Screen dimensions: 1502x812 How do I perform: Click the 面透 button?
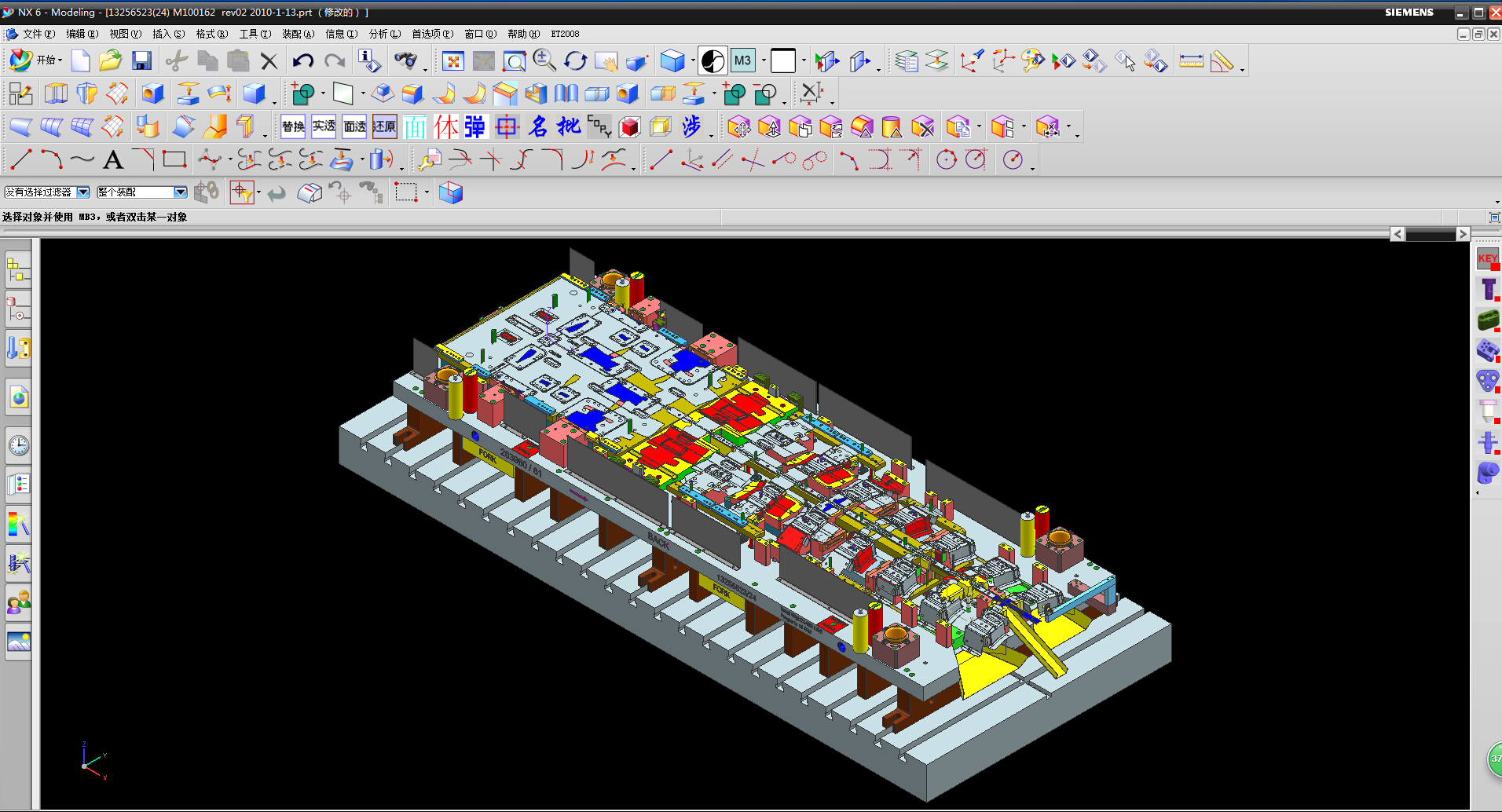pyautogui.click(x=354, y=126)
